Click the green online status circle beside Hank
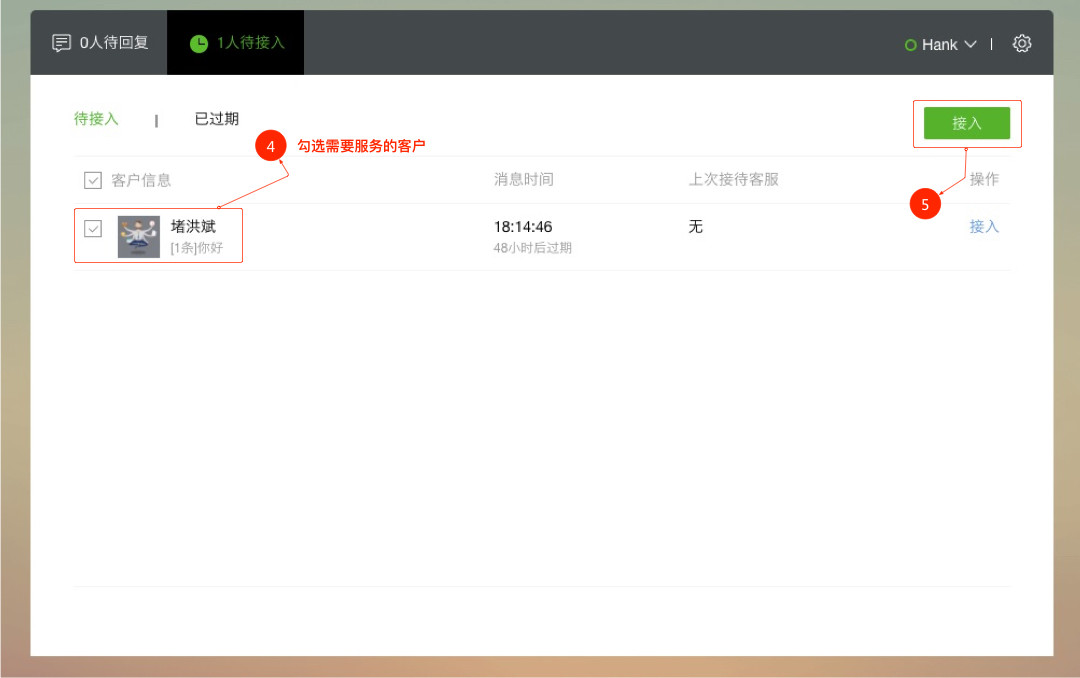 pyautogui.click(x=910, y=45)
